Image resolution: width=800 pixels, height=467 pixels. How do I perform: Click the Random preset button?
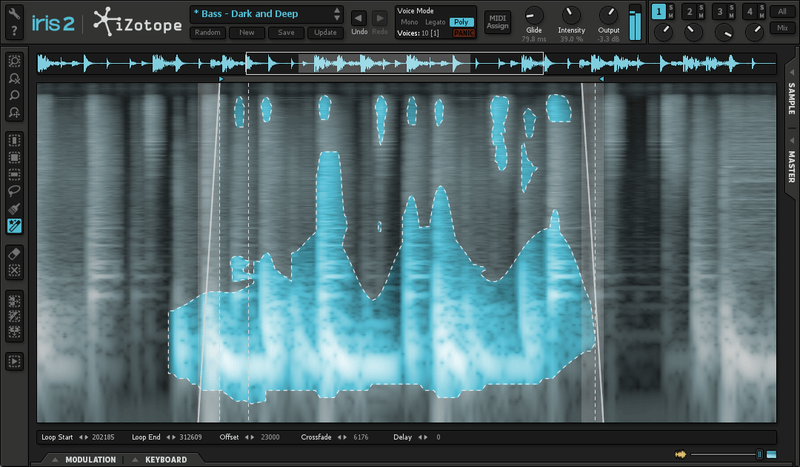click(207, 32)
